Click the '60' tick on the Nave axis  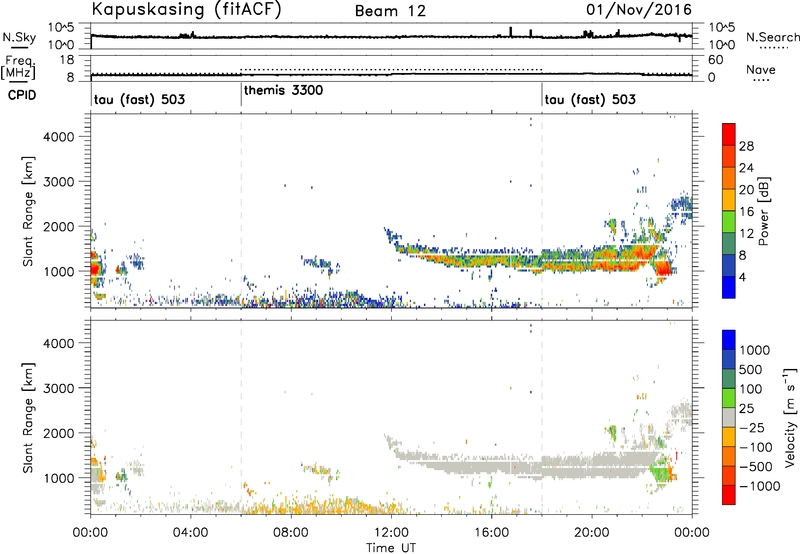(716, 60)
